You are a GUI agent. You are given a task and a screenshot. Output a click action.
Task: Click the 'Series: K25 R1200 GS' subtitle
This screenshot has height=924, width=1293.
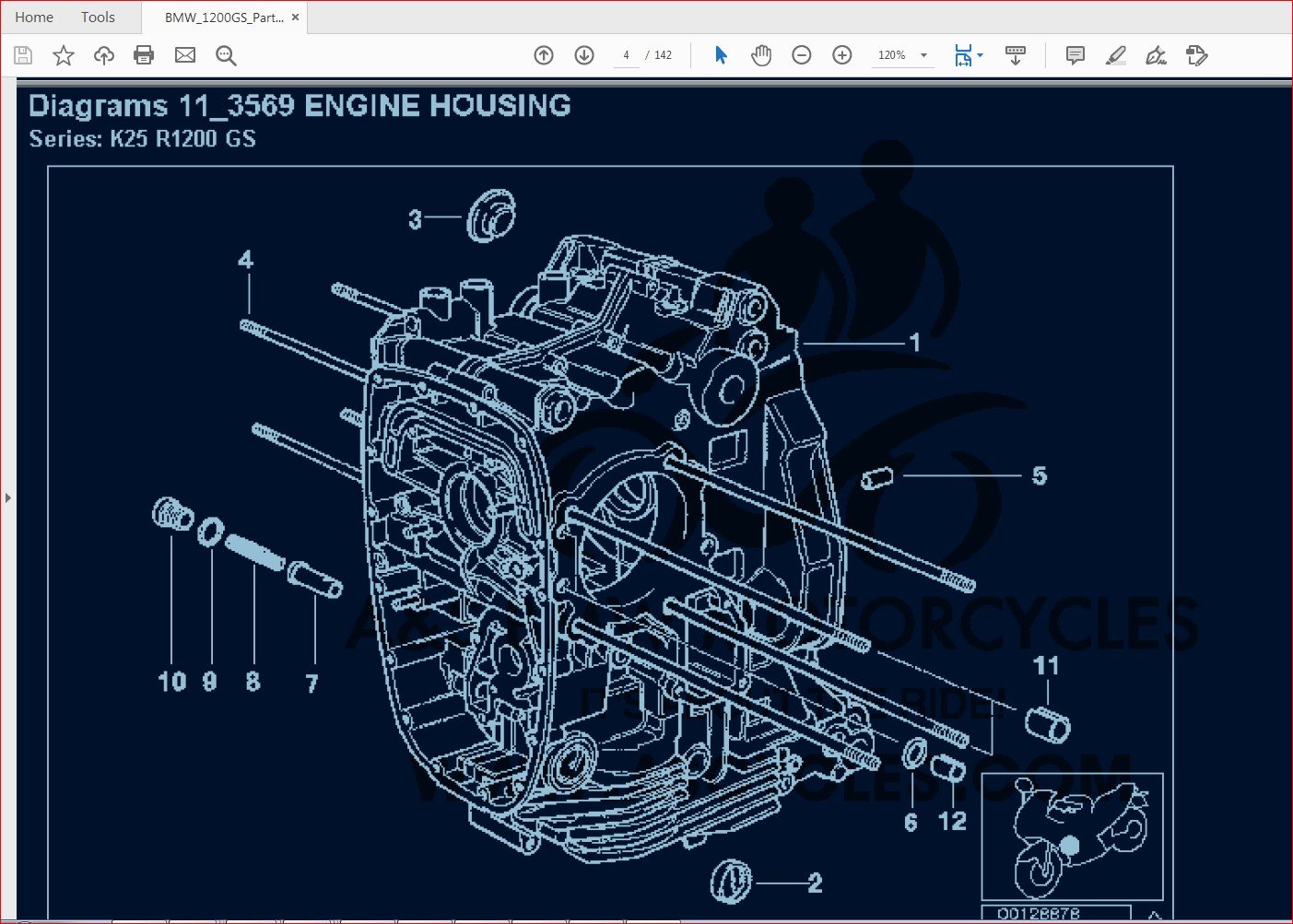143,139
